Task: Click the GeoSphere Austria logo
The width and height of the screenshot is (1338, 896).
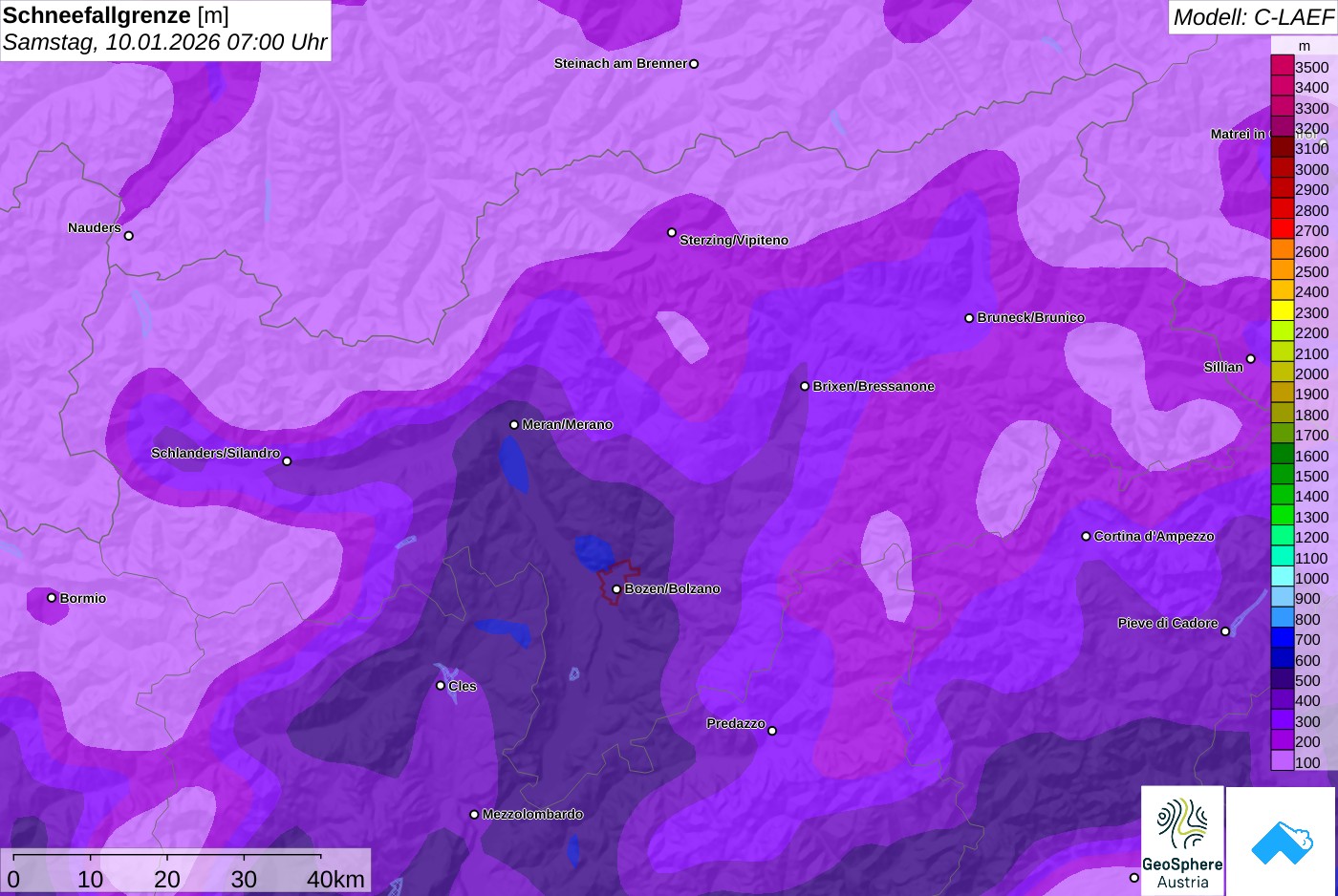Action: coord(1182,841)
